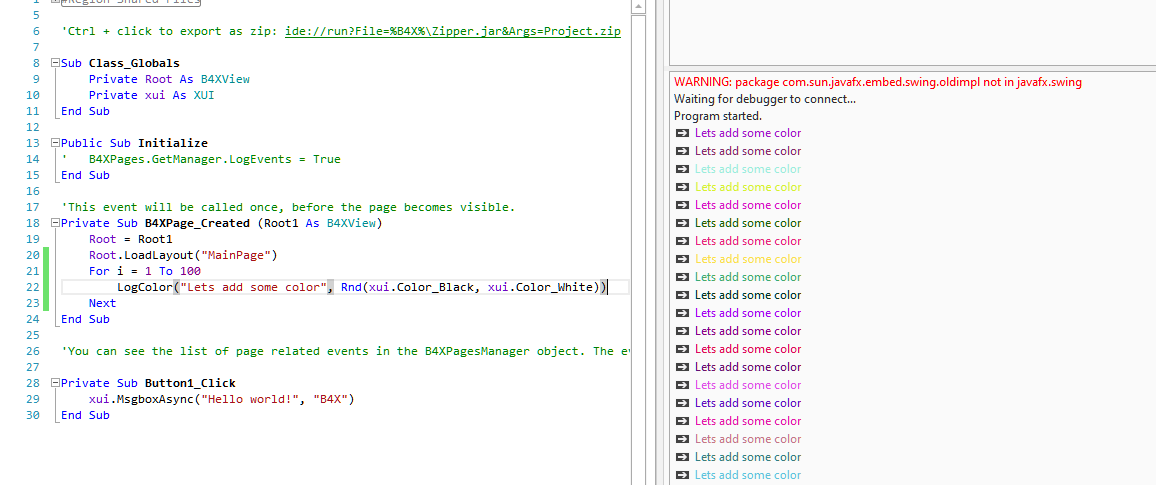Viewport: 1156px width, 485px height.
Task: Collapse the Sub Class_Globals code block
Action: click(x=55, y=63)
